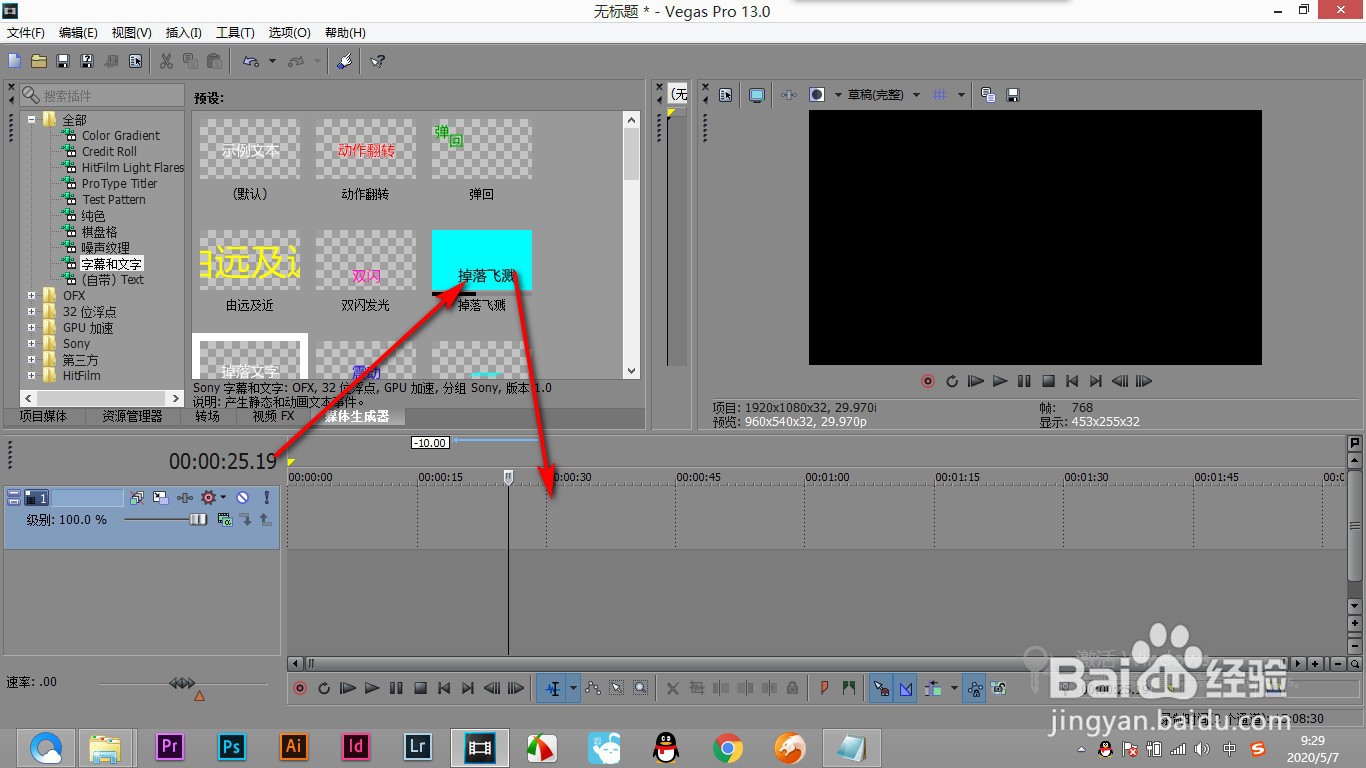Select the 弹回 preset thumbnail
The width and height of the screenshot is (1366, 768).
482,150
